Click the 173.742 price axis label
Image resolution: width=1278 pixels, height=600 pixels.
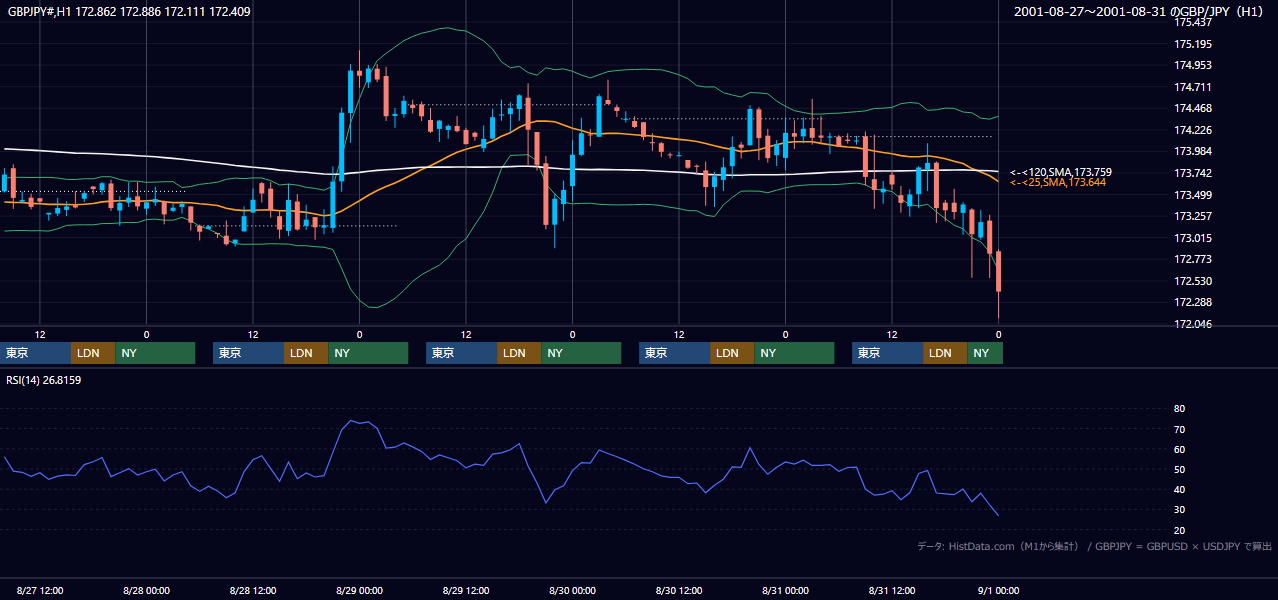(1193, 173)
